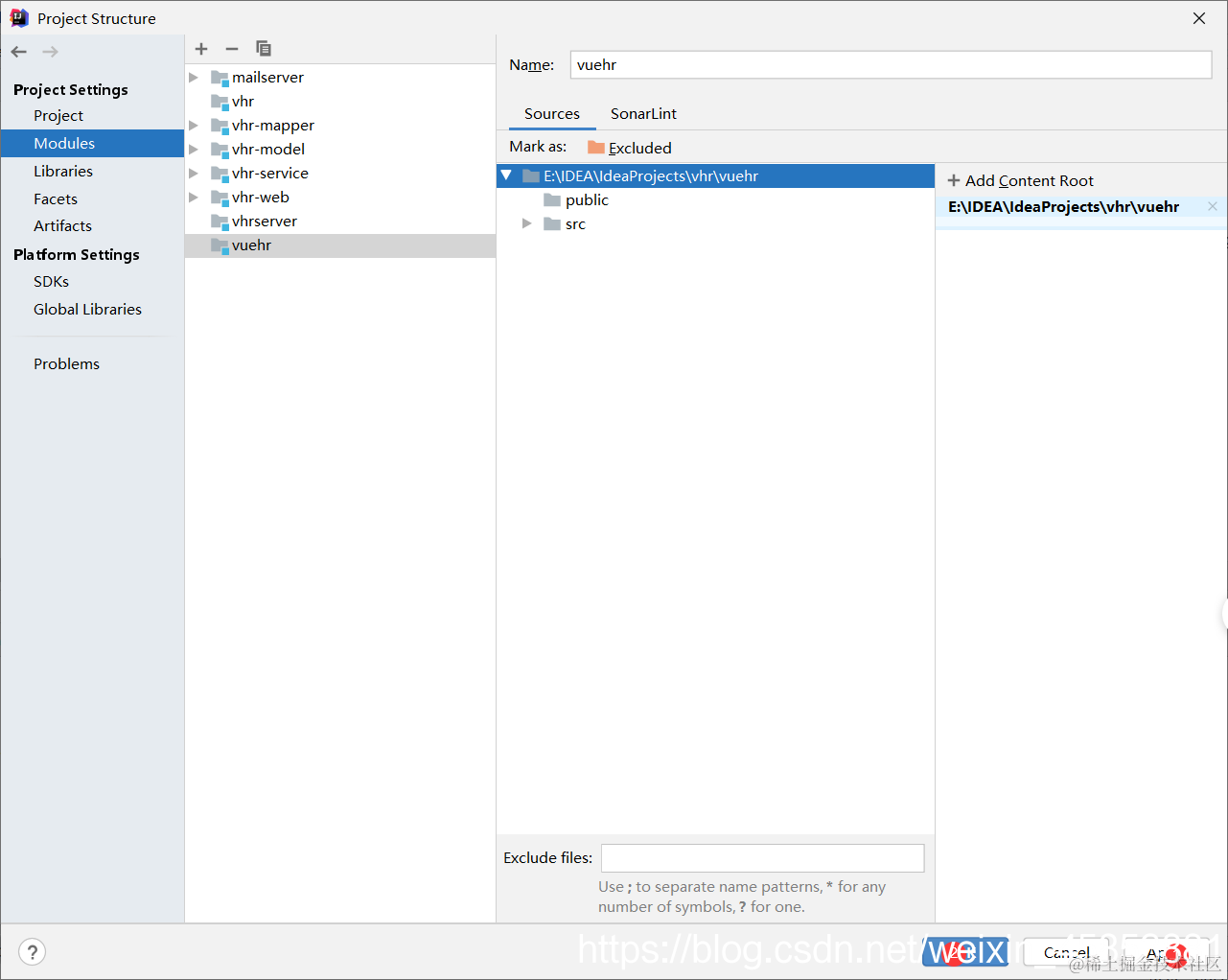Open the Project settings page

[58, 116]
